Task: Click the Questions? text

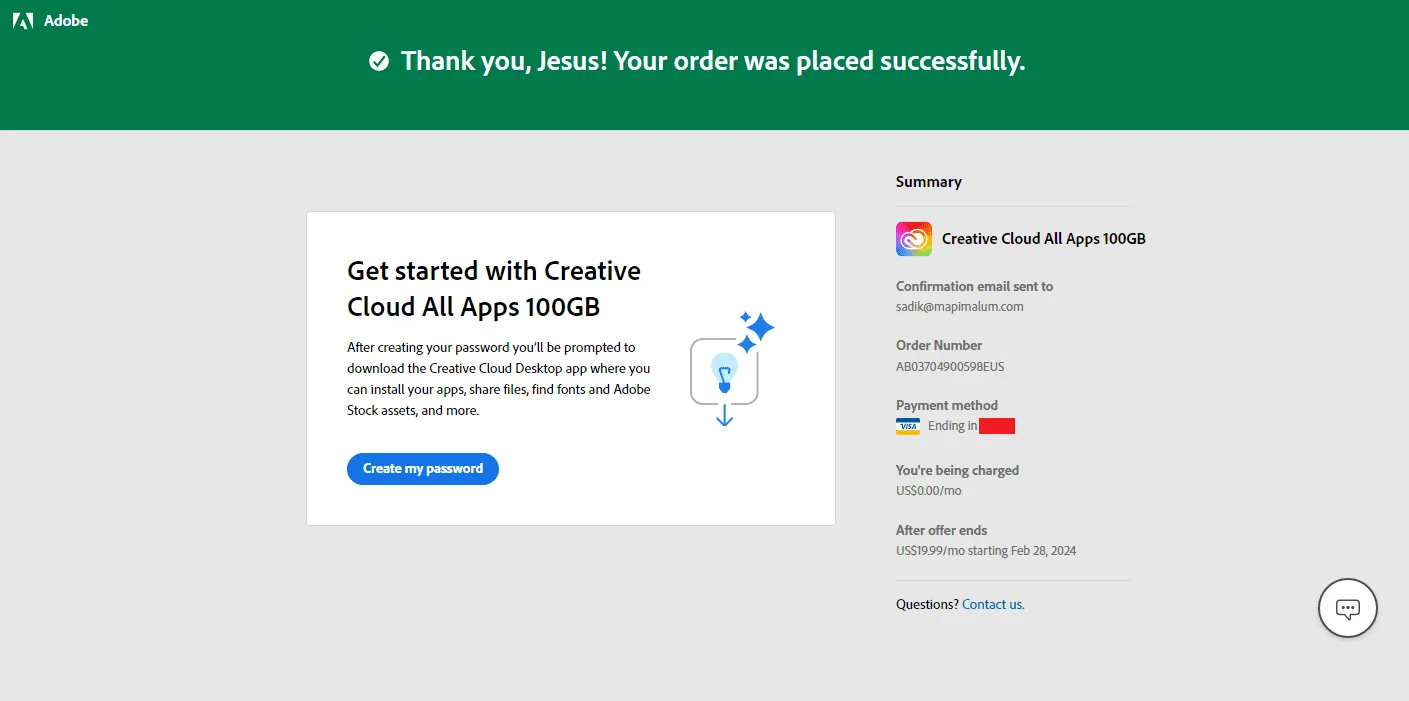Action: click(927, 604)
